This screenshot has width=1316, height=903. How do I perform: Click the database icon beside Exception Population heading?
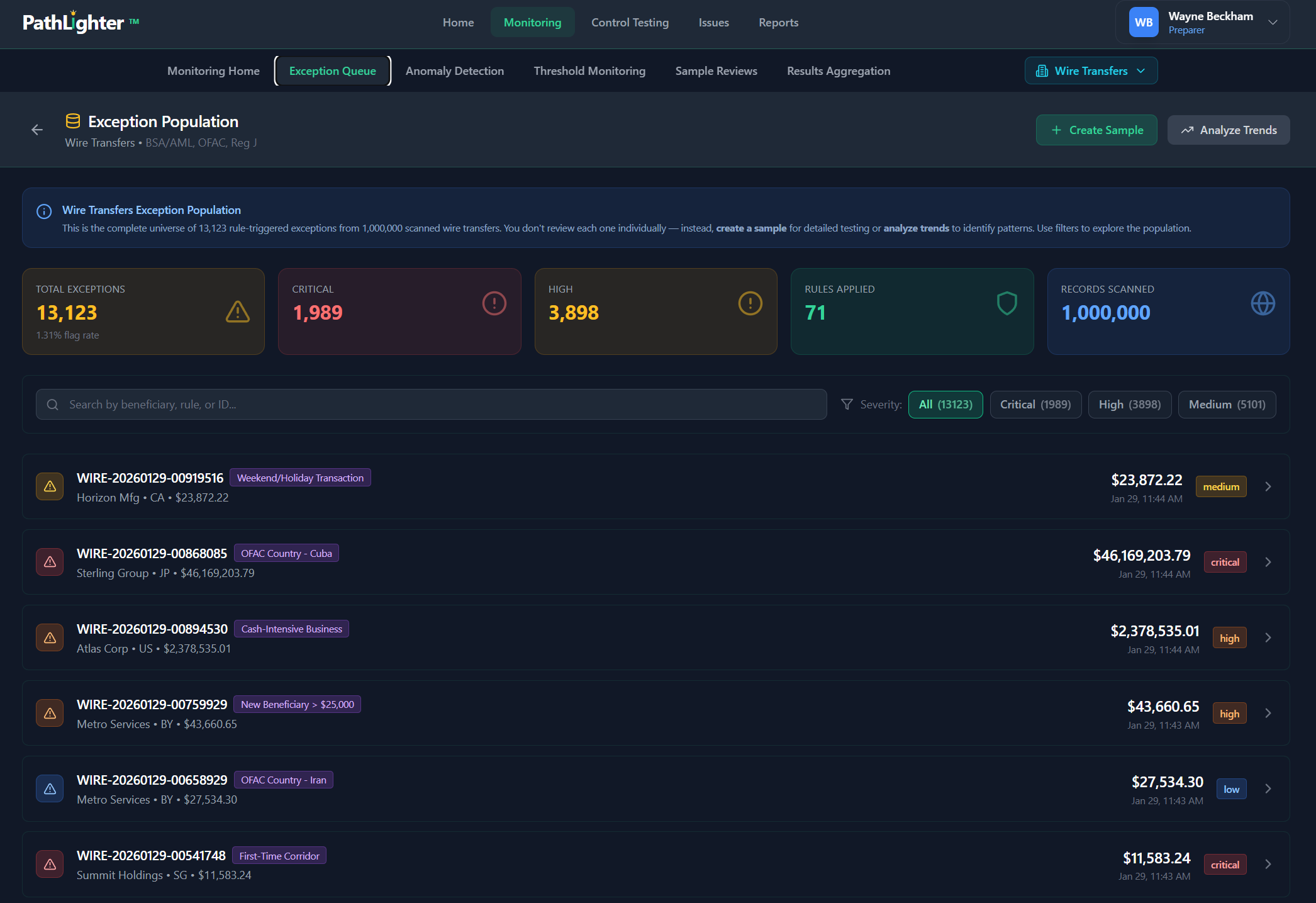point(74,120)
